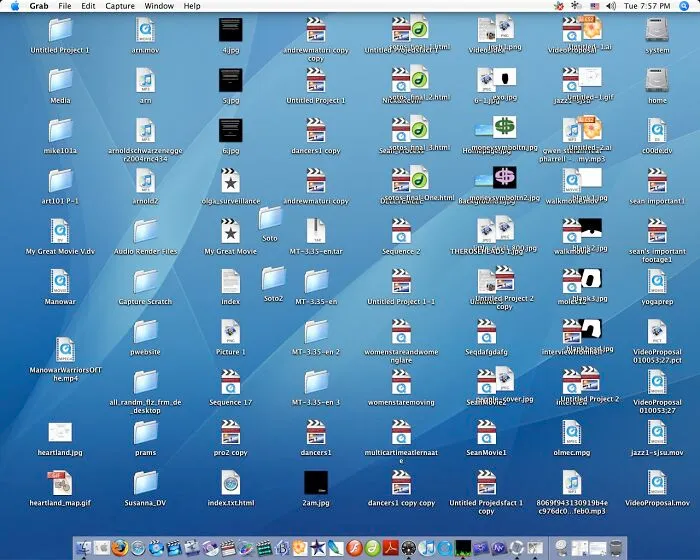
Task: Select ManowarWarriorsOfThe.mp4 file
Action: pos(66,350)
